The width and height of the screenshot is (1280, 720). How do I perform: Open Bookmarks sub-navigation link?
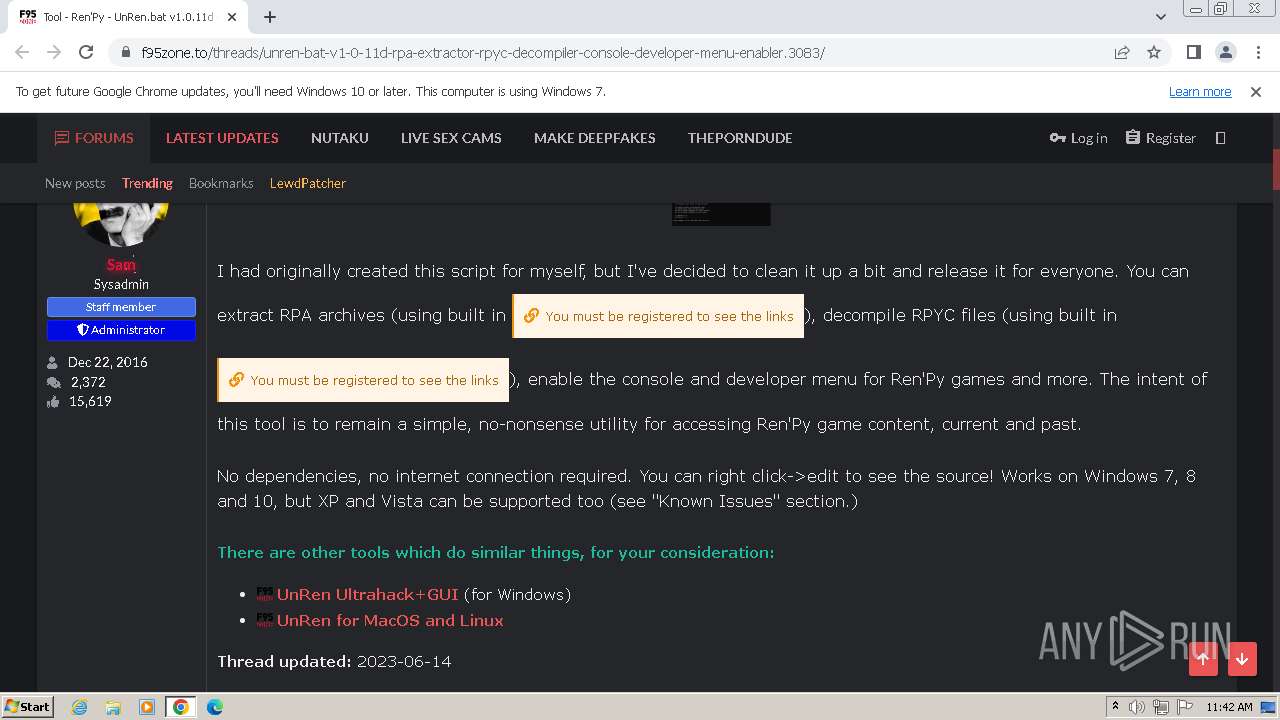pos(221,183)
